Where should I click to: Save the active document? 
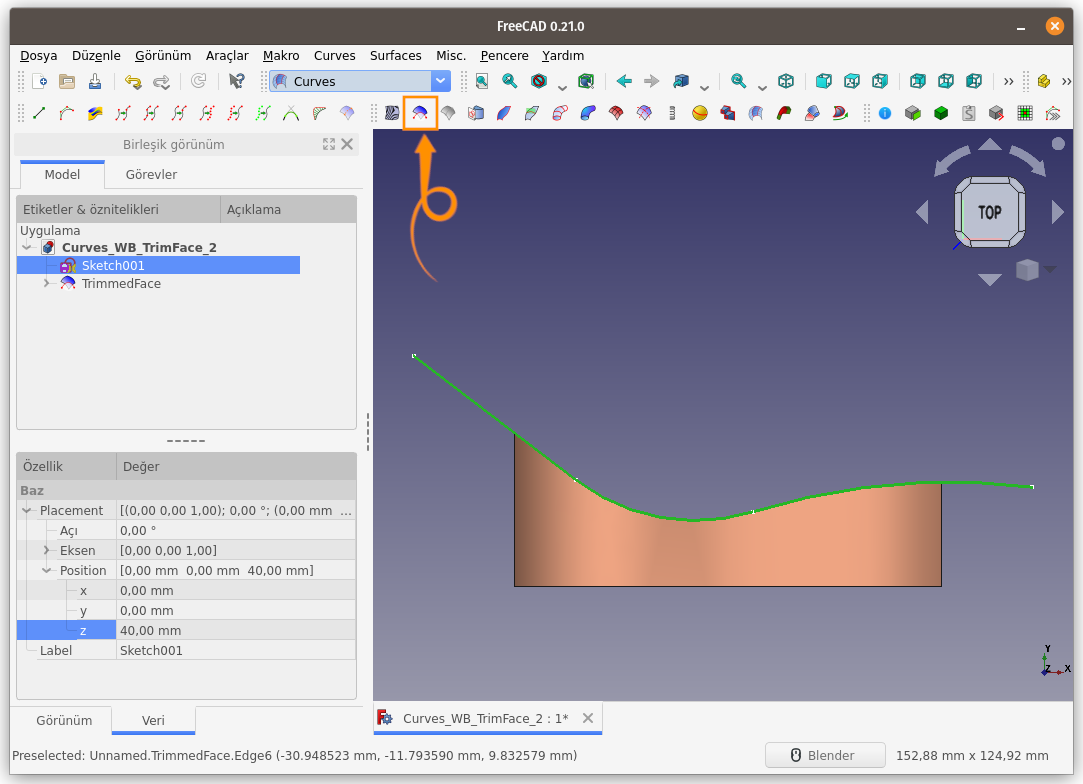pos(96,81)
